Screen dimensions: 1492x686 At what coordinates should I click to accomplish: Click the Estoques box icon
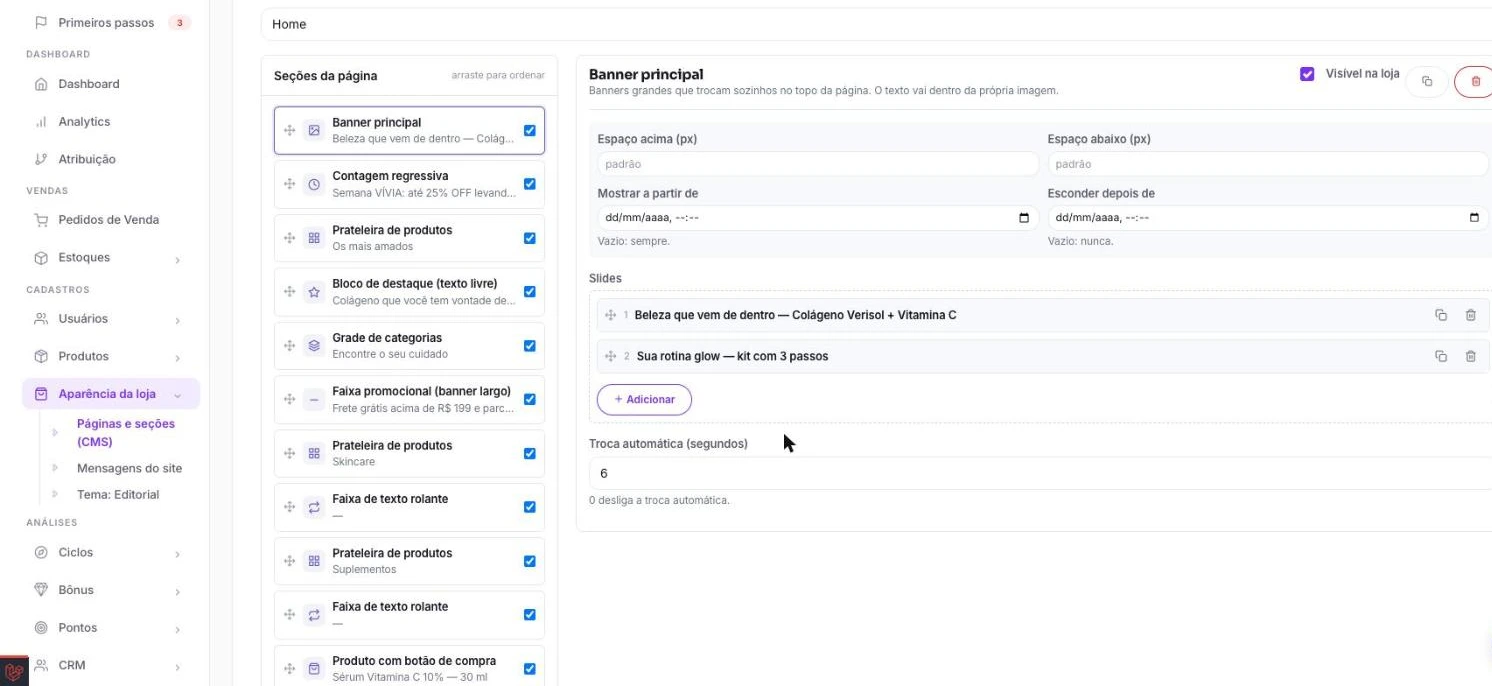(41, 258)
